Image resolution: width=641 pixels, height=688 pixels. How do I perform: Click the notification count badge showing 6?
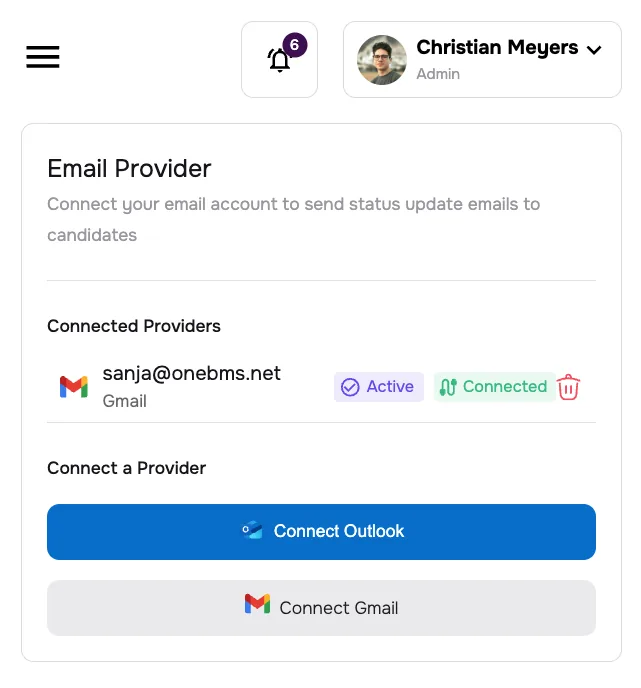(294, 45)
